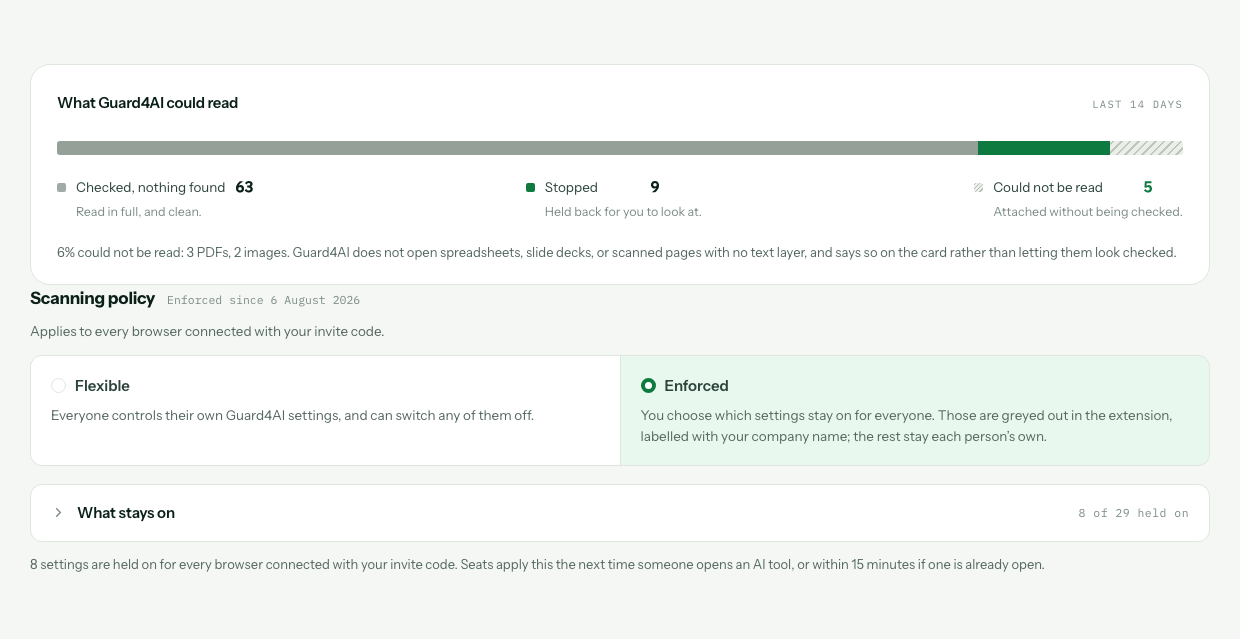
Task: Click the dark green Stopped bar segment
Action: [1044, 148]
